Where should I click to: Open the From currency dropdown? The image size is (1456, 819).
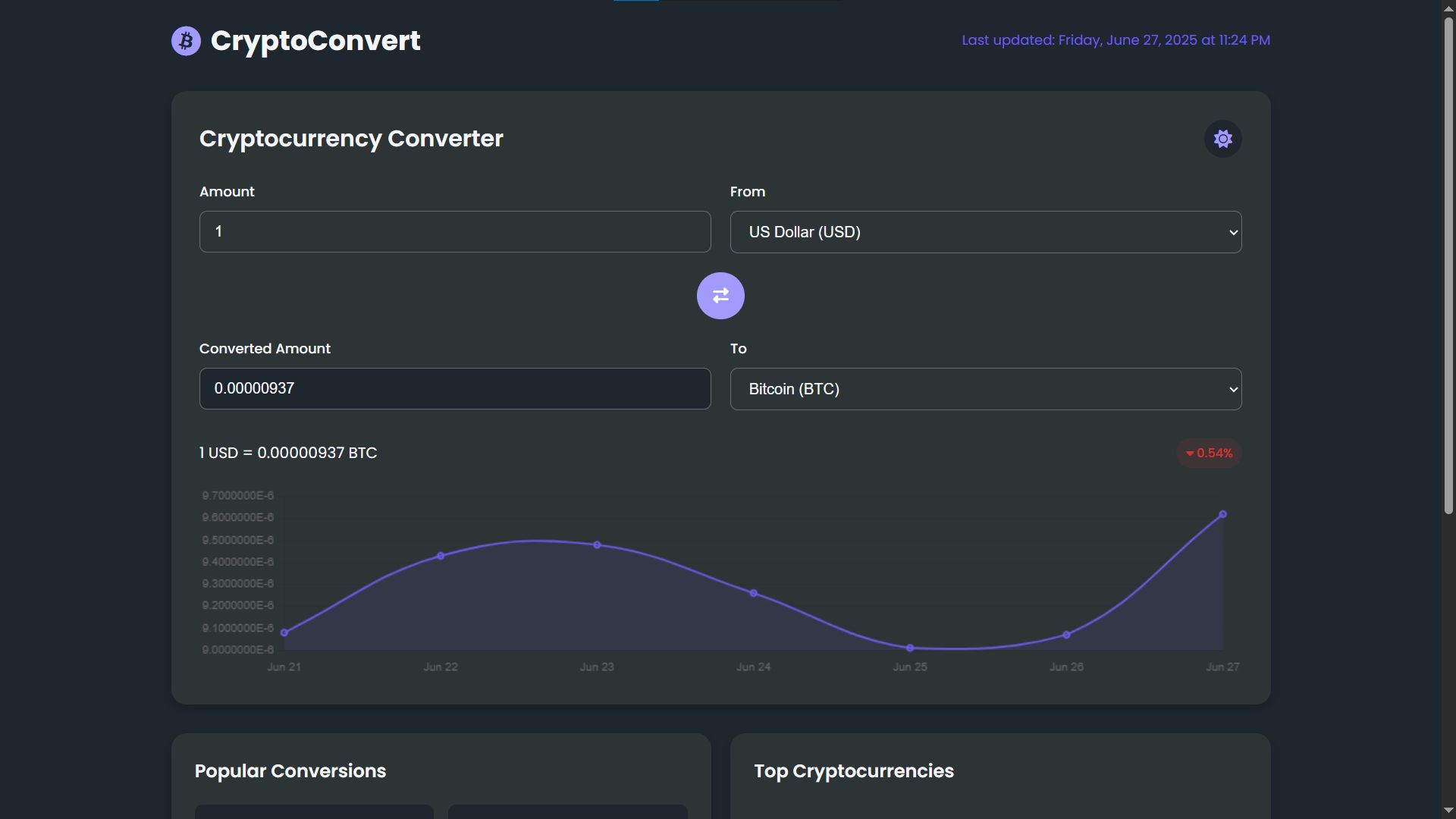(x=986, y=232)
